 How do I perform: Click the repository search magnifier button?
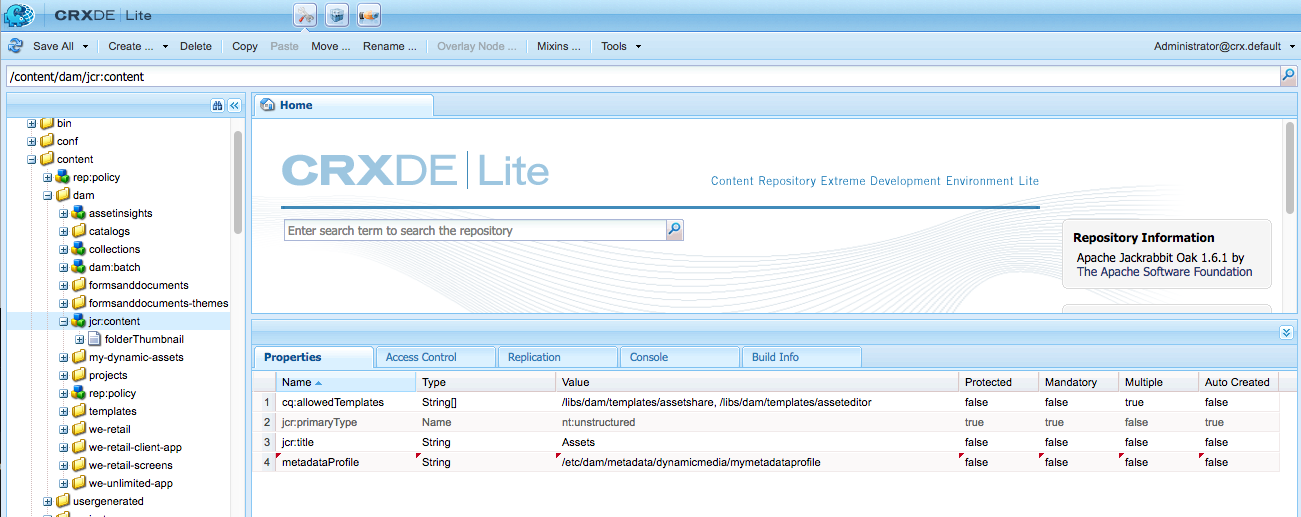click(675, 230)
